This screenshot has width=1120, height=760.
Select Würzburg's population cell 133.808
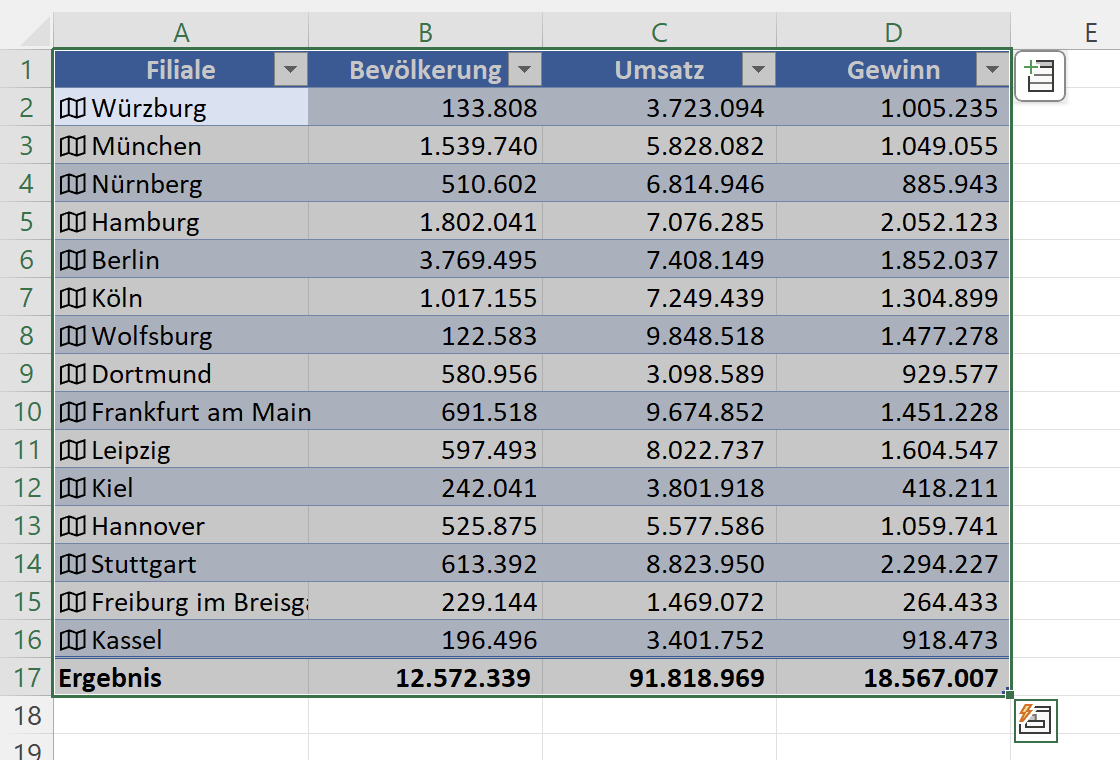[426, 108]
